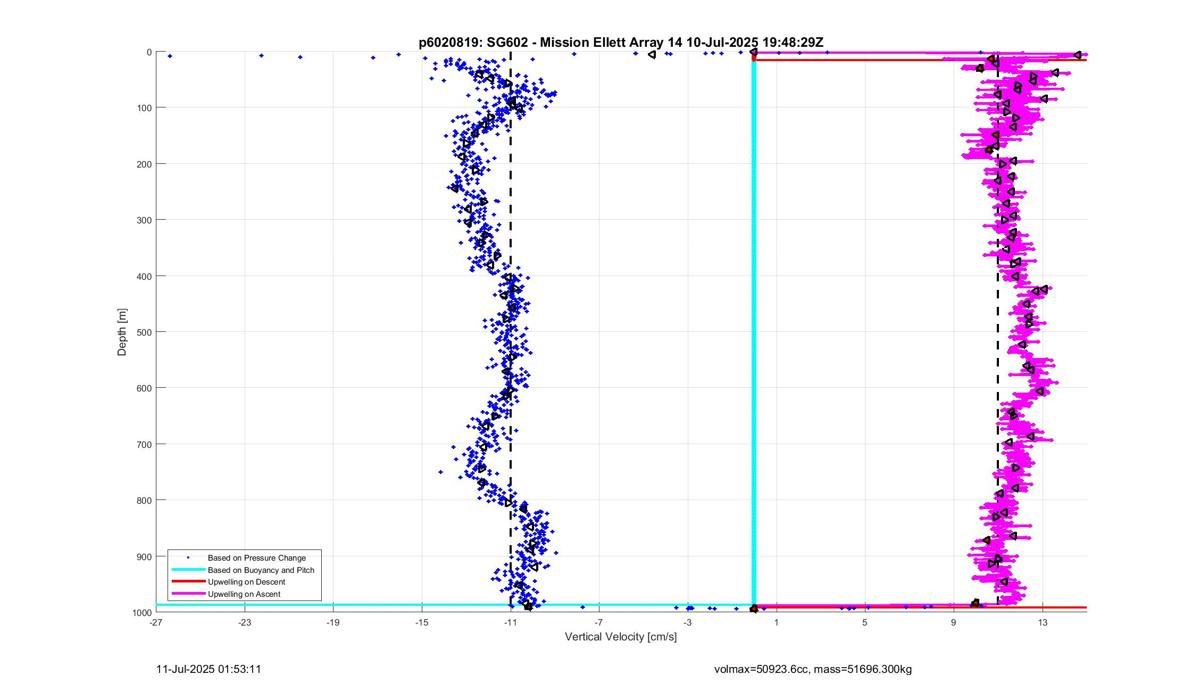Image resolution: width=1200 pixels, height=688 pixels.
Task: Click the timestamp '11-Jul-2025 01:53:11'
Action: point(210,668)
